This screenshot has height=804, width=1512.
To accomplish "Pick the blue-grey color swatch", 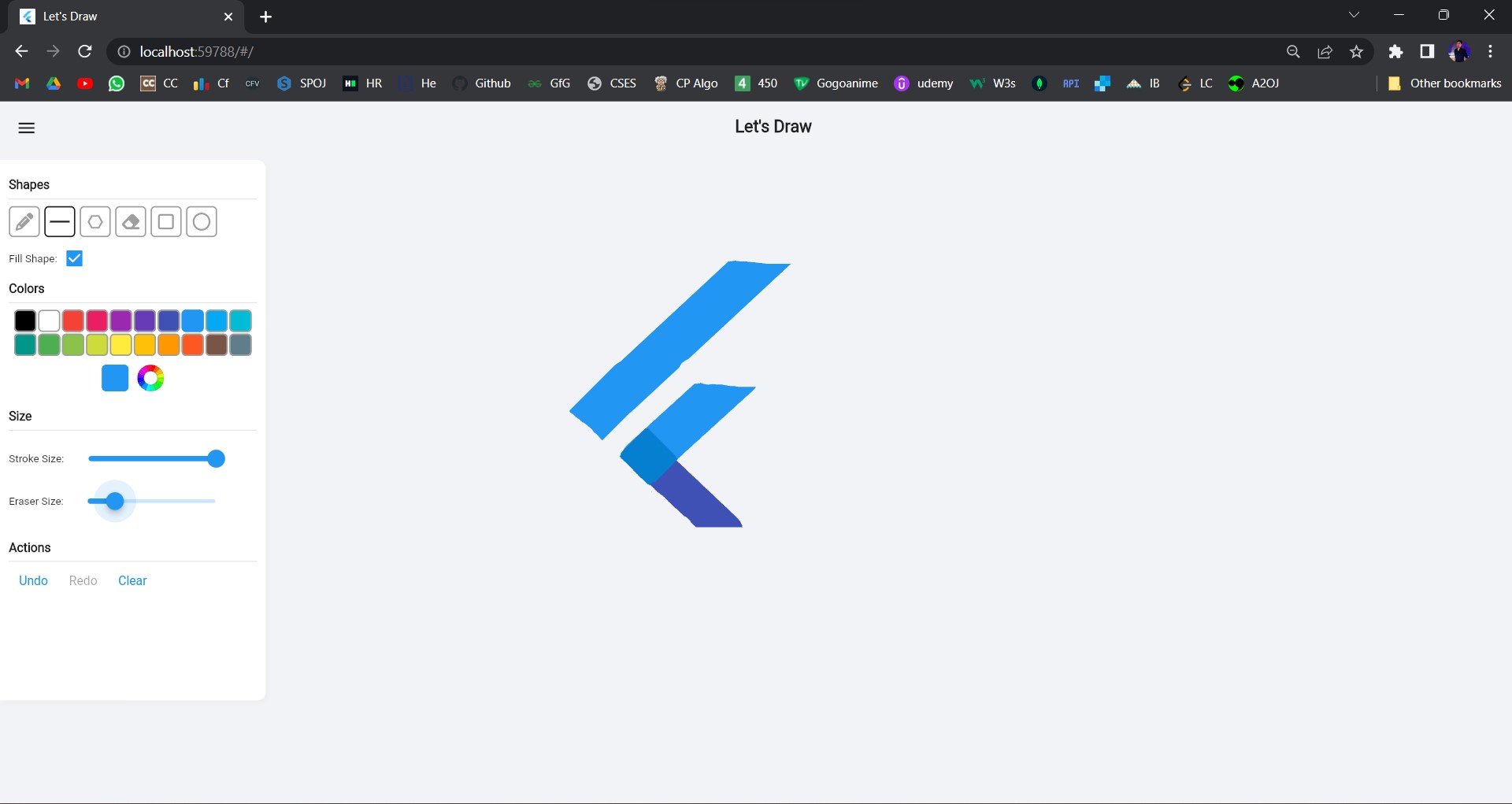I will [240, 345].
